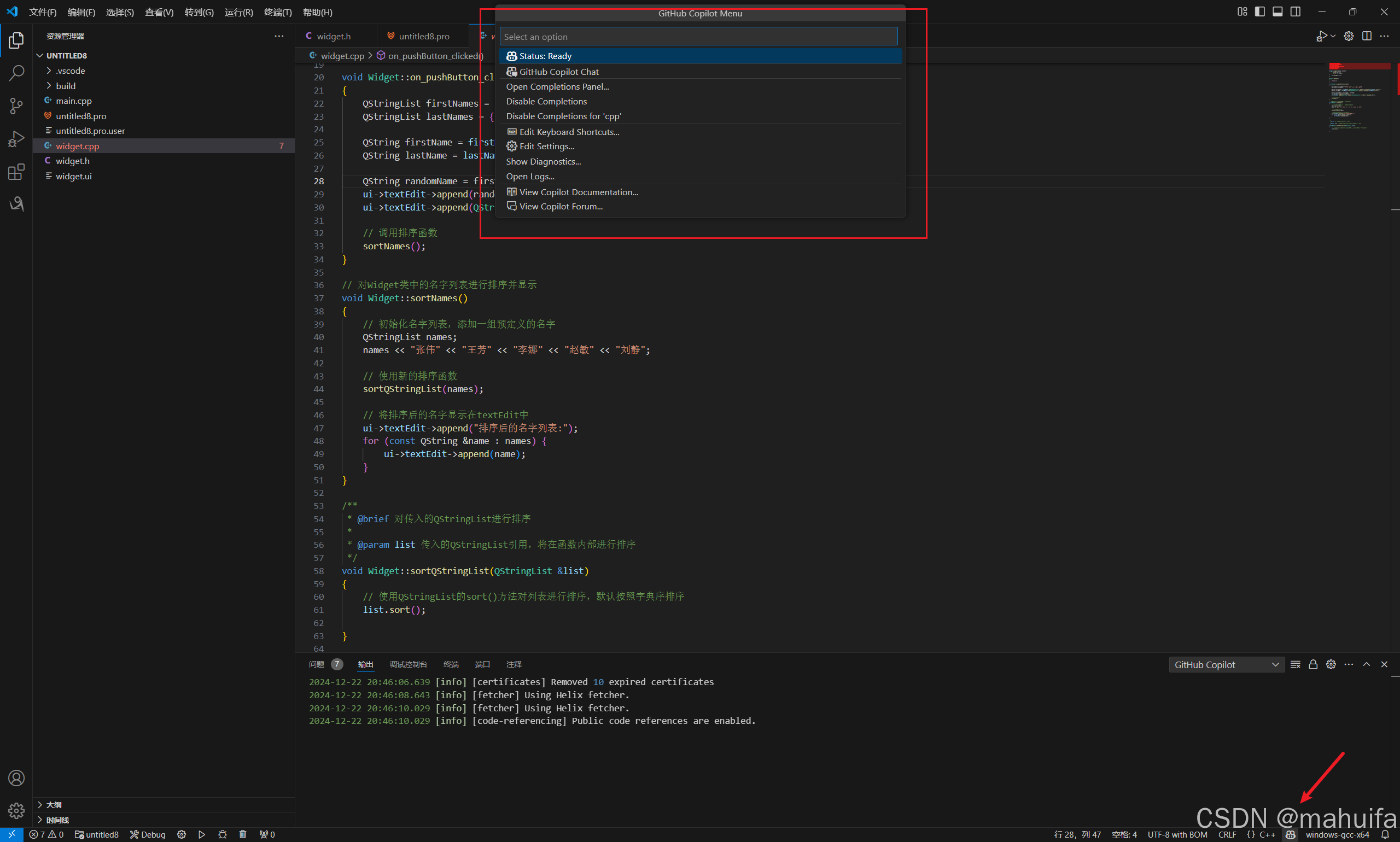Screen dimensions: 1400x842
Task: Expand the .vscode folder
Action: [164, 71]
